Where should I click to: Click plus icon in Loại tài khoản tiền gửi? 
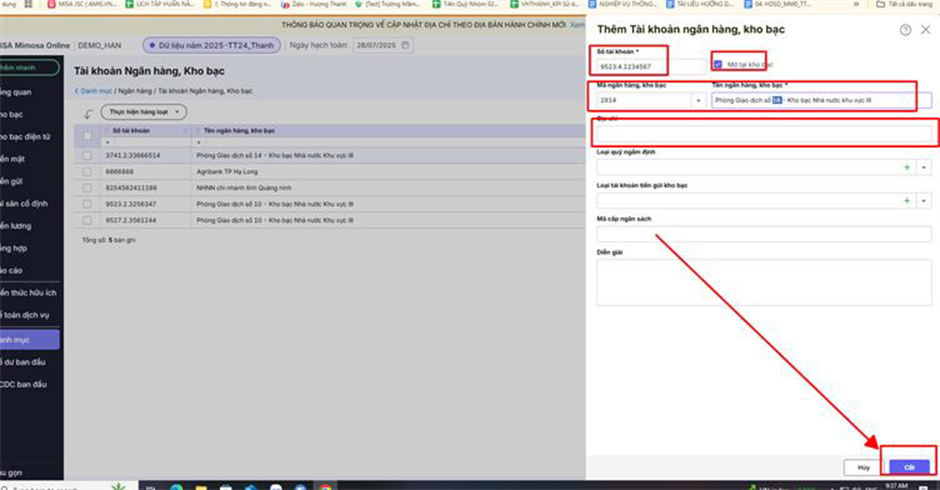point(907,201)
